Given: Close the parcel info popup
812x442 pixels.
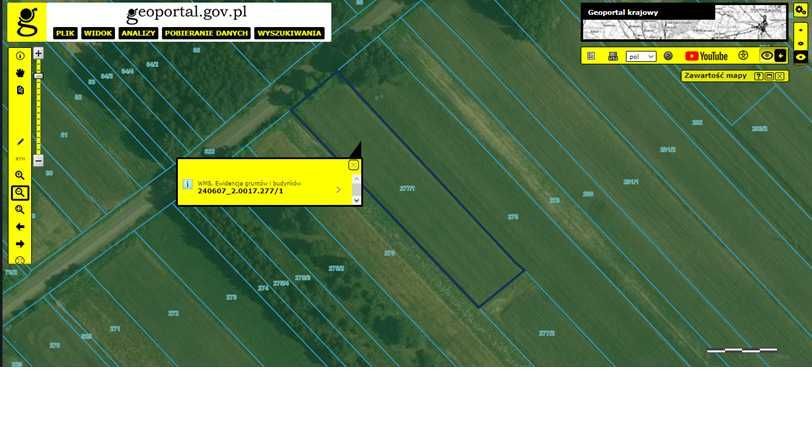Looking at the screenshot, I should point(353,165).
